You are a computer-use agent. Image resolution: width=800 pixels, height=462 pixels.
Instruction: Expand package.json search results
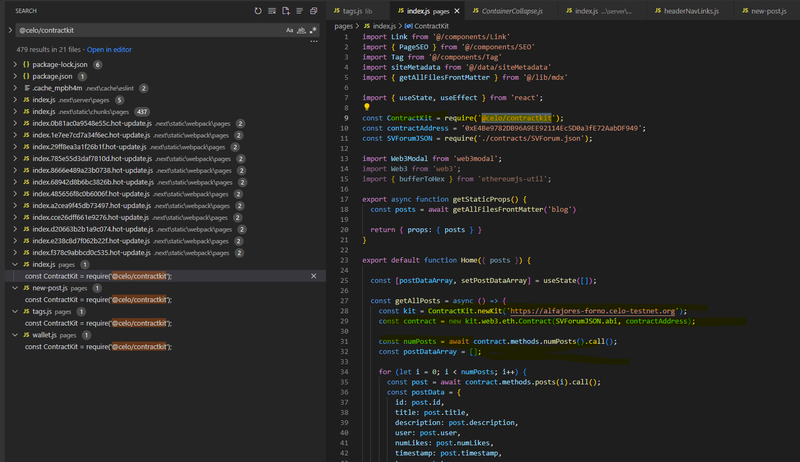[15, 76]
